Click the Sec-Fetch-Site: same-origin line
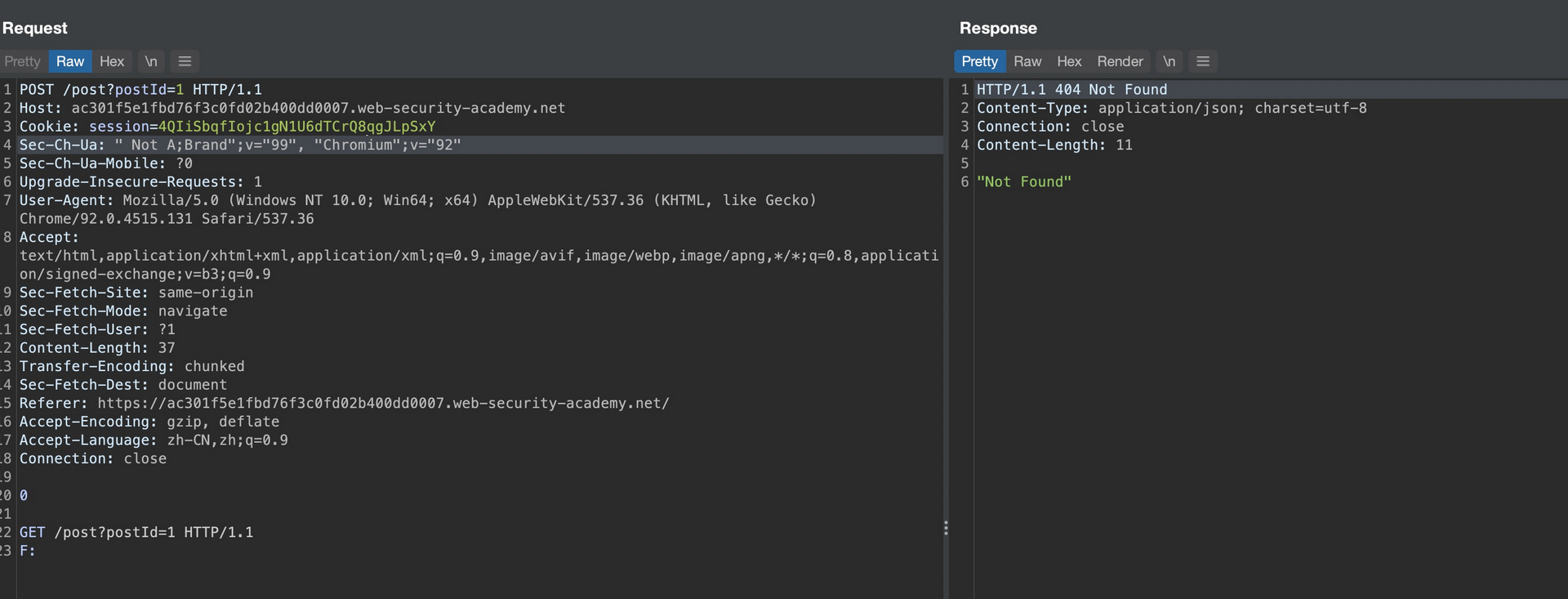Screen dimensions: 1568x599 [136, 293]
